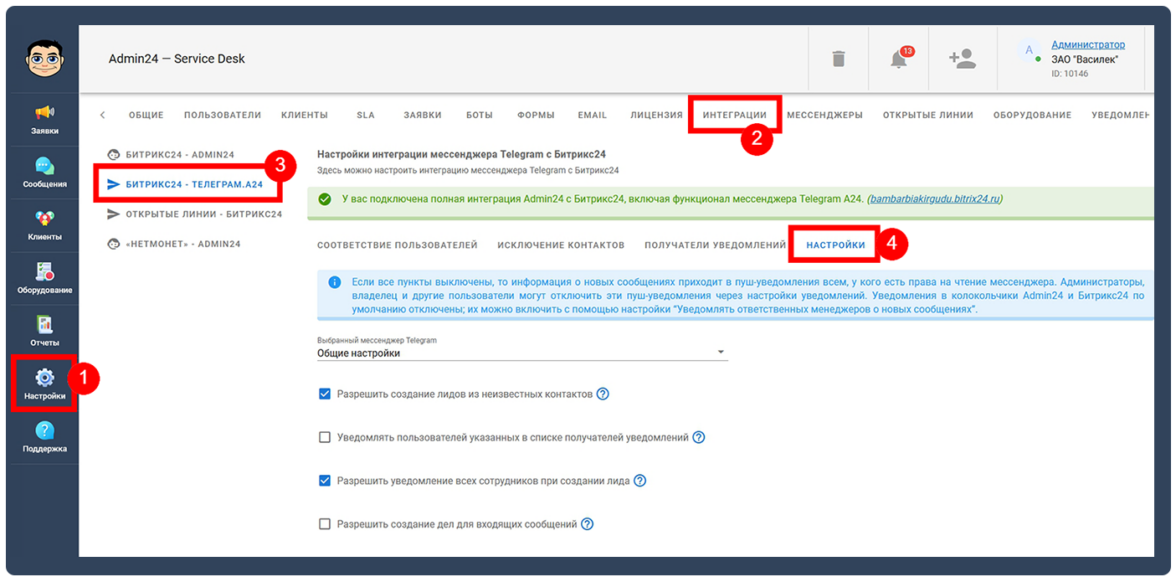Screen dimensions: 1176x582
Task: Enable Разрешить создание лидов из неизвестных контактов
Action: [325, 394]
